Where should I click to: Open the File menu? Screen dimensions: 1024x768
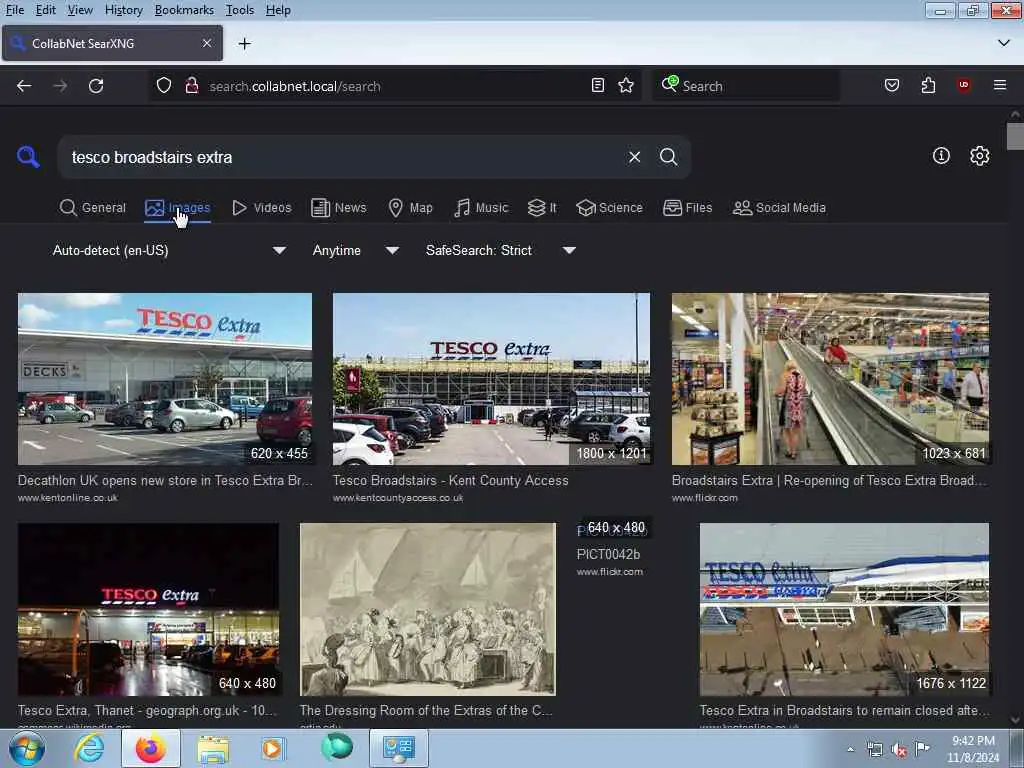(x=14, y=10)
